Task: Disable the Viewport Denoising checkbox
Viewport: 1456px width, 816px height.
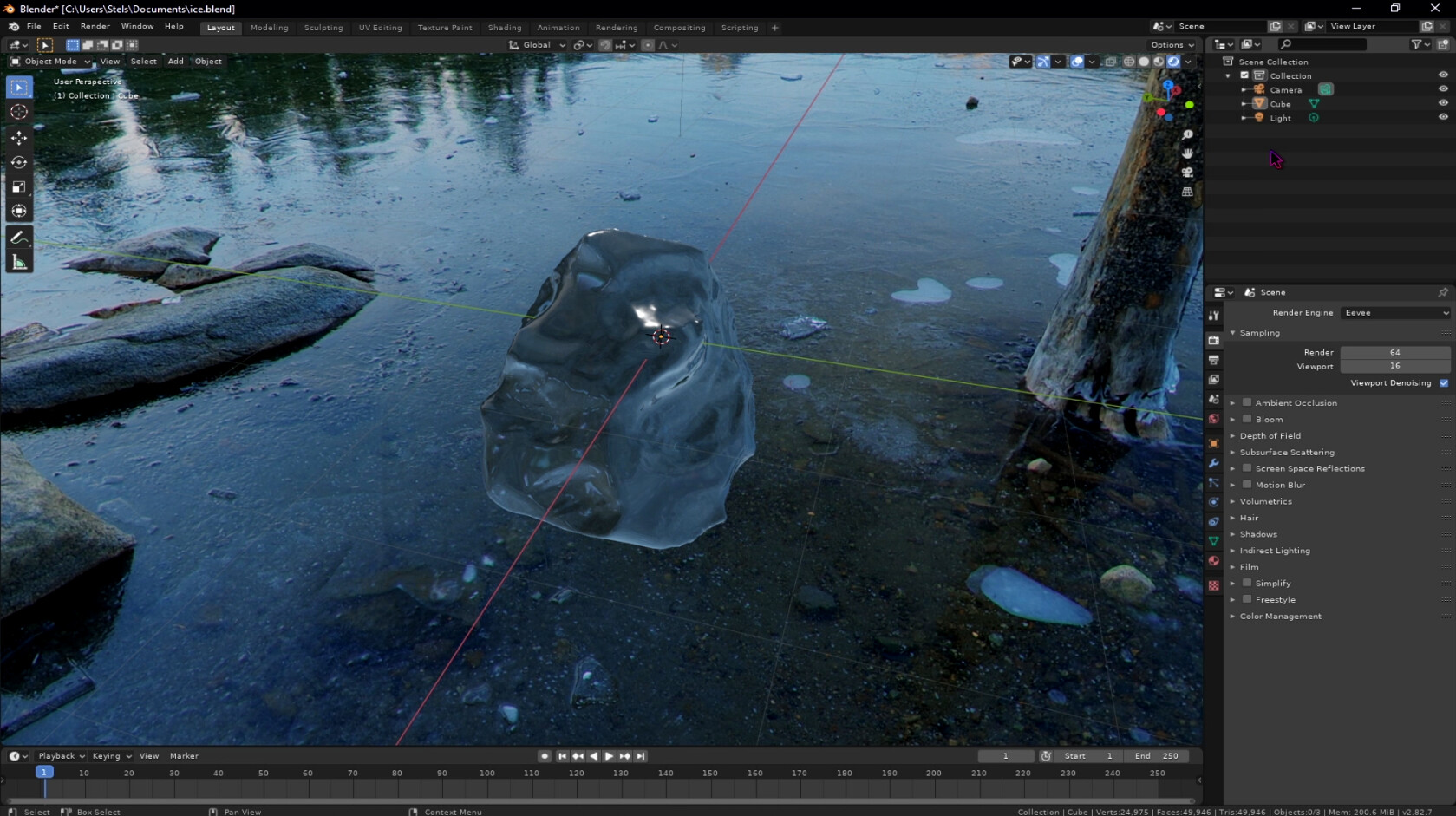Action: [x=1442, y=382]
